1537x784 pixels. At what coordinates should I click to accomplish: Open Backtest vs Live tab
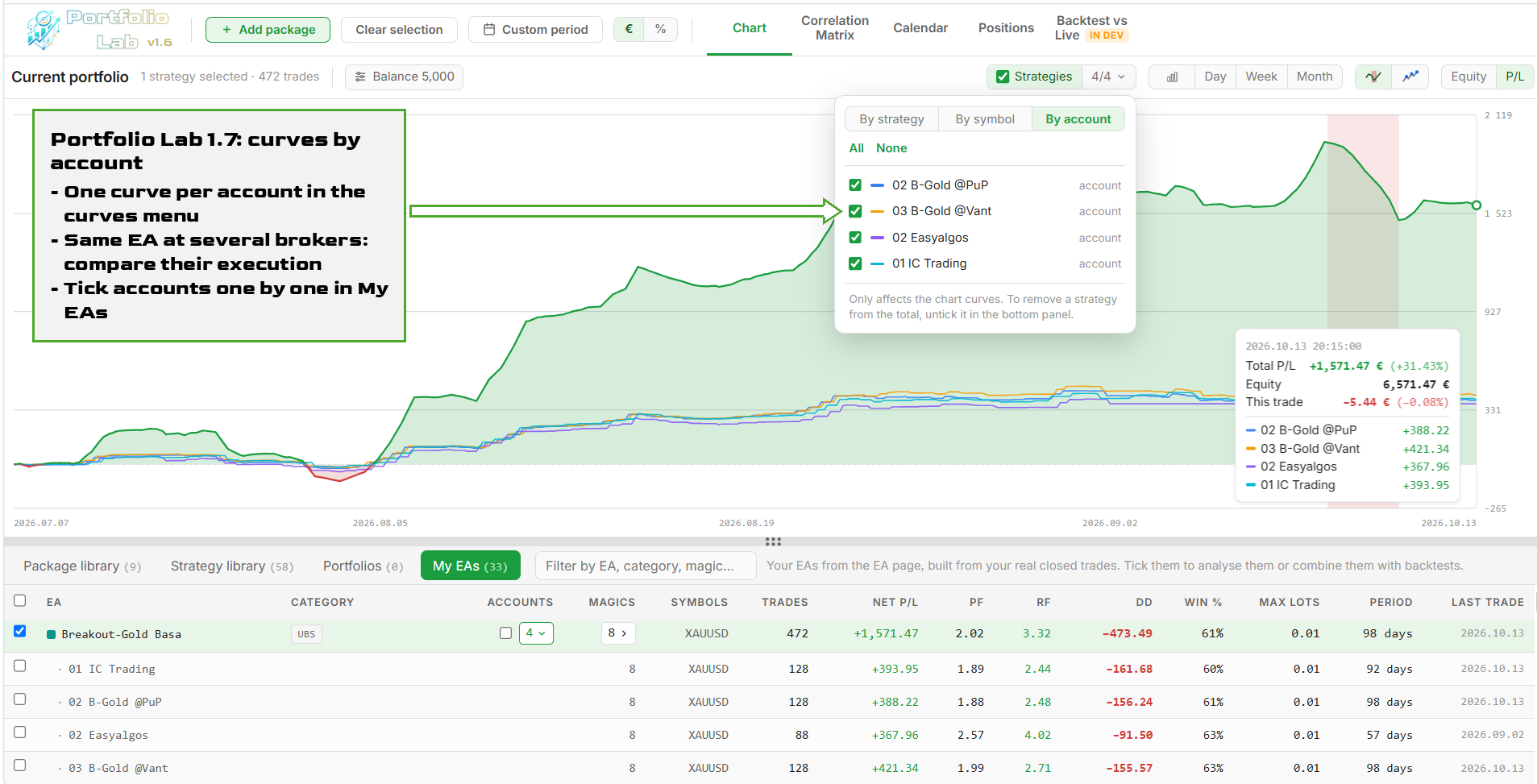click(1091, 28)
